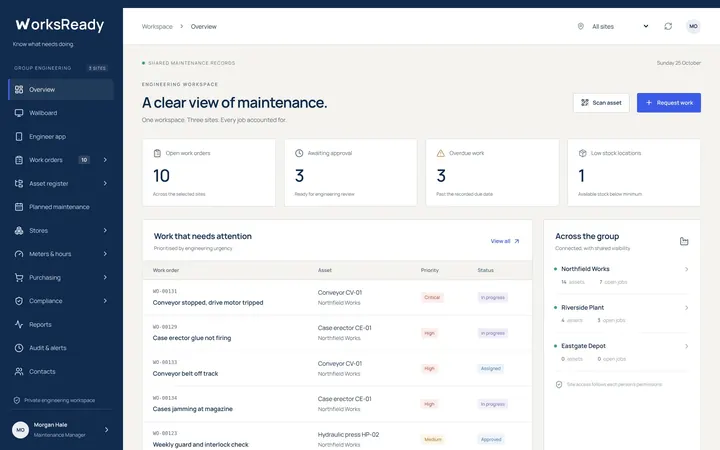Click the Overview dashboard icon
This screenshot has width=720, height=450.
click(x=19, y=90)
